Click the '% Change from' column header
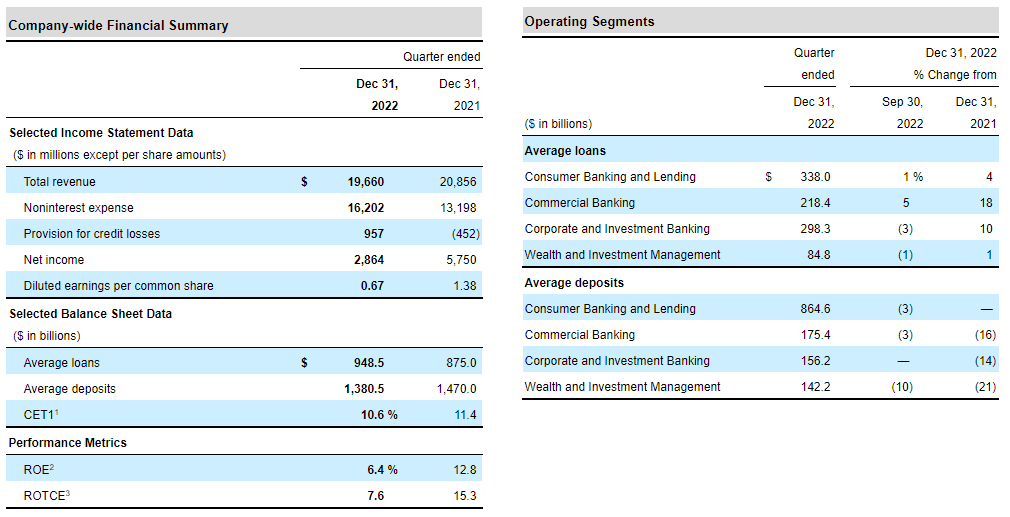 [x=955, y=75]
